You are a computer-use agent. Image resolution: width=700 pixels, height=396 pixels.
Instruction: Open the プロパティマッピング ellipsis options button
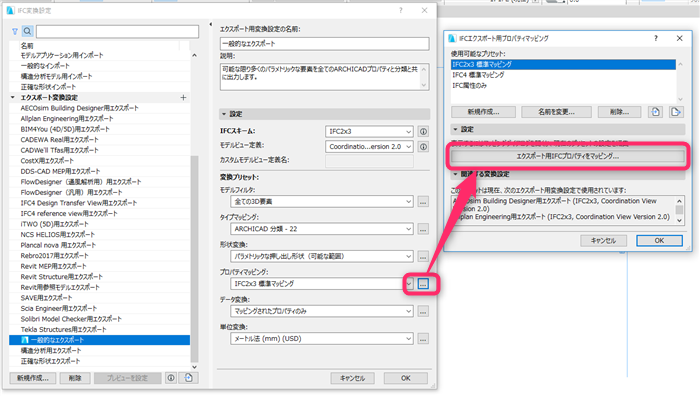point(423,284)
